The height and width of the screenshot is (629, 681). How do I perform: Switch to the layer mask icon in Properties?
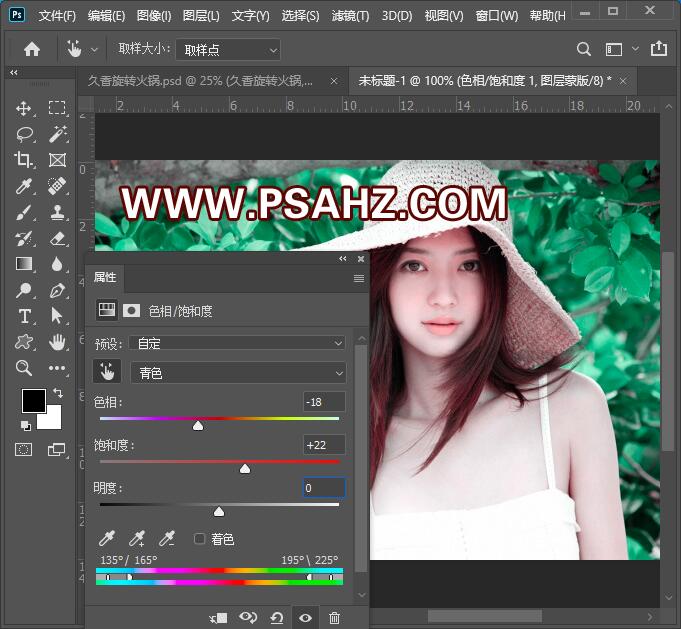tap(132, 311)
